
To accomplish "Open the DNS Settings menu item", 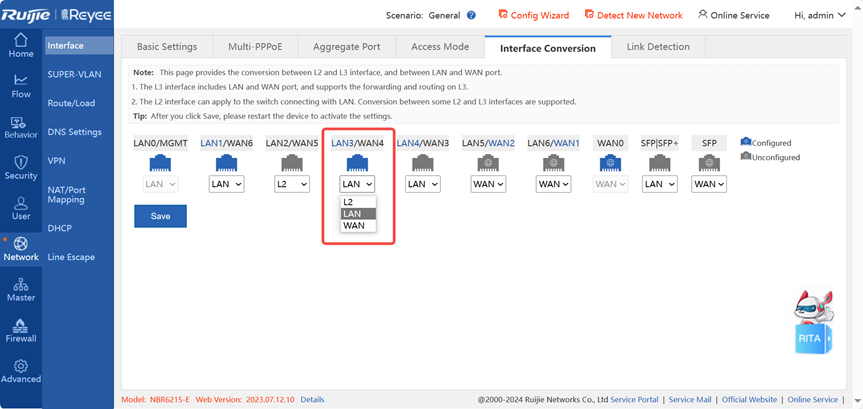I will pyautogui.click(x=74, y=132).
